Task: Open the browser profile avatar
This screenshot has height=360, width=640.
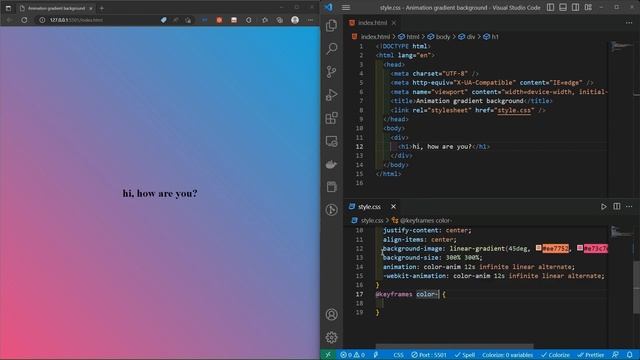Action: pos(295,20)
